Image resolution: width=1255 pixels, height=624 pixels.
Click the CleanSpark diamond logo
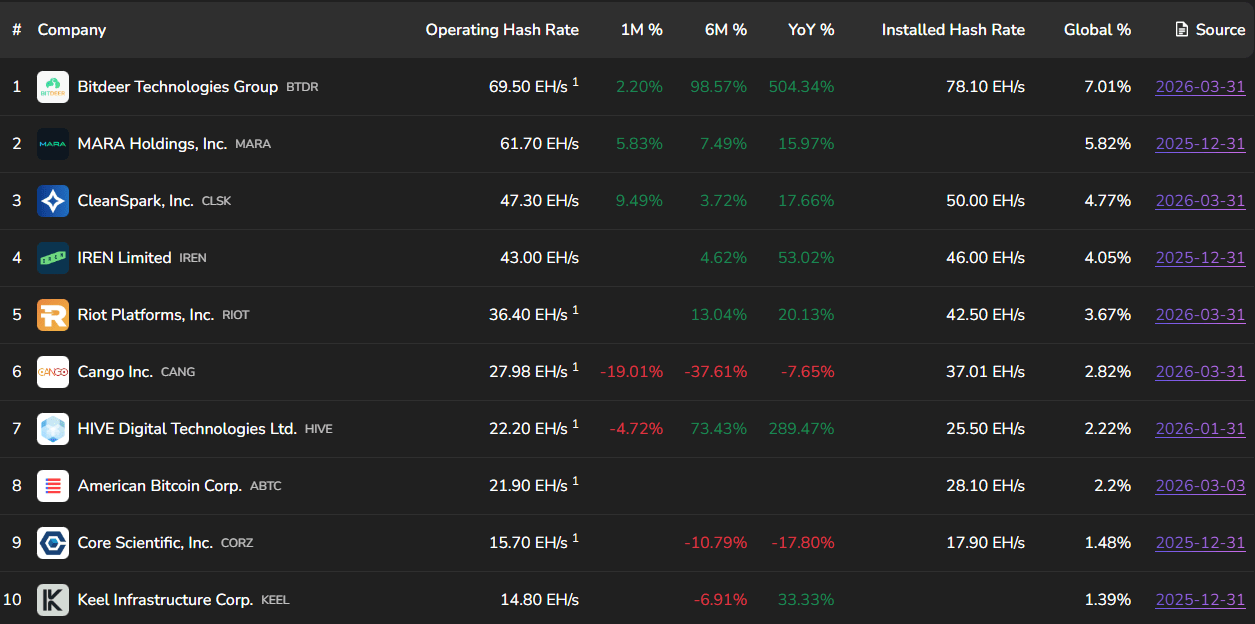[52, 200]
